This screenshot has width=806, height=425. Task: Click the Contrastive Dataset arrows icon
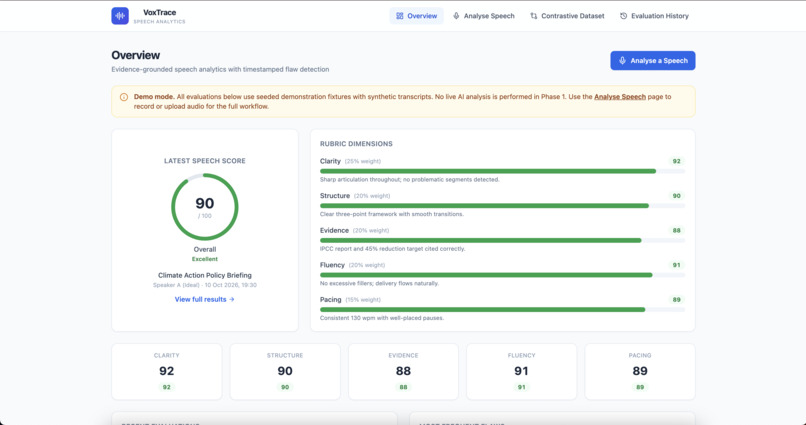coord(534,16)
